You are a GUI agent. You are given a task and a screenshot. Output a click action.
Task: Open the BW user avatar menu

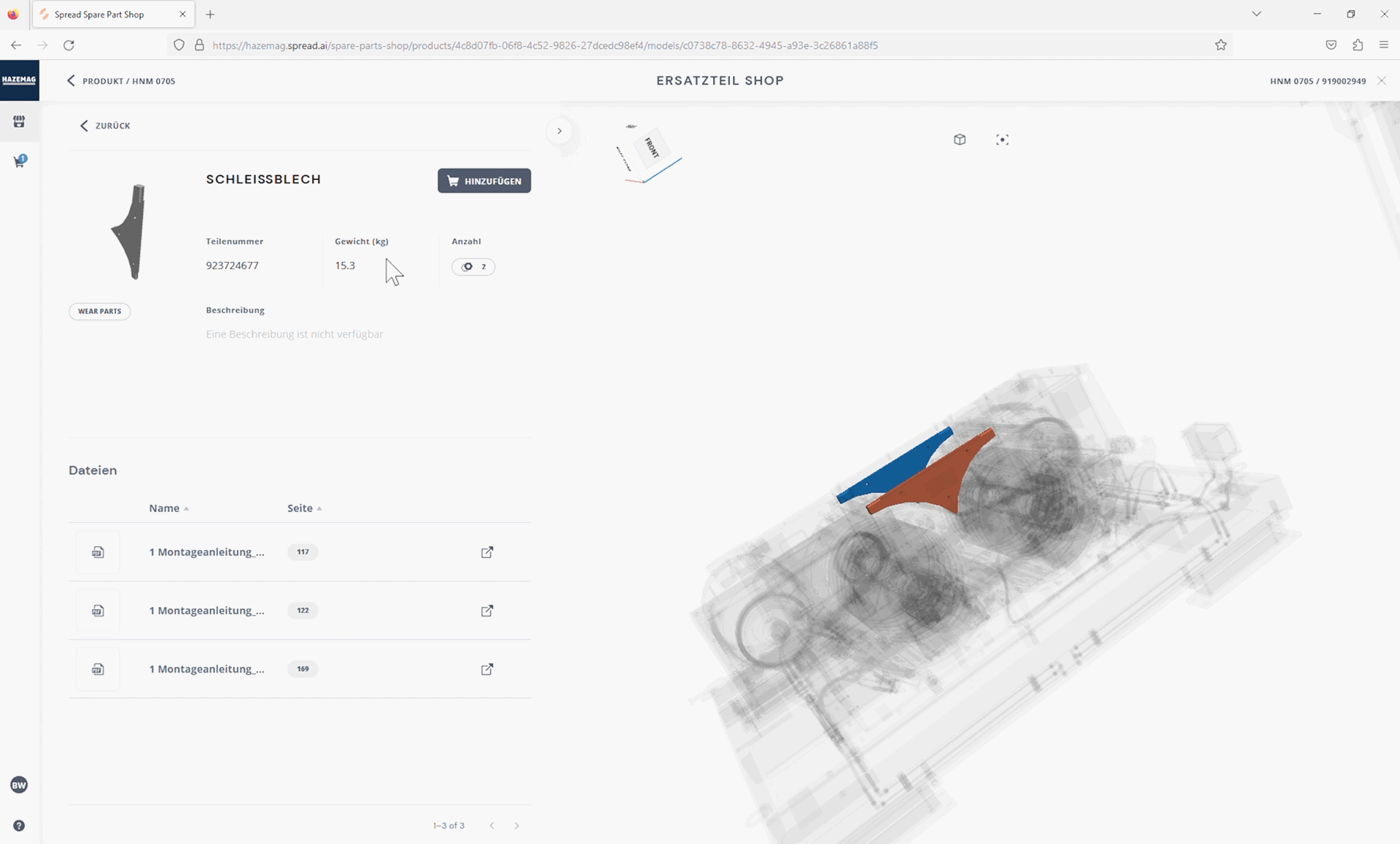pos(19,785)
